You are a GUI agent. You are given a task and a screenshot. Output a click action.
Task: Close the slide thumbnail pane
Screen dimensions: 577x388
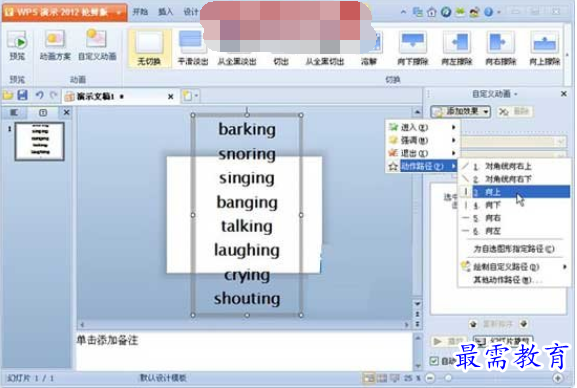[66, 112]
